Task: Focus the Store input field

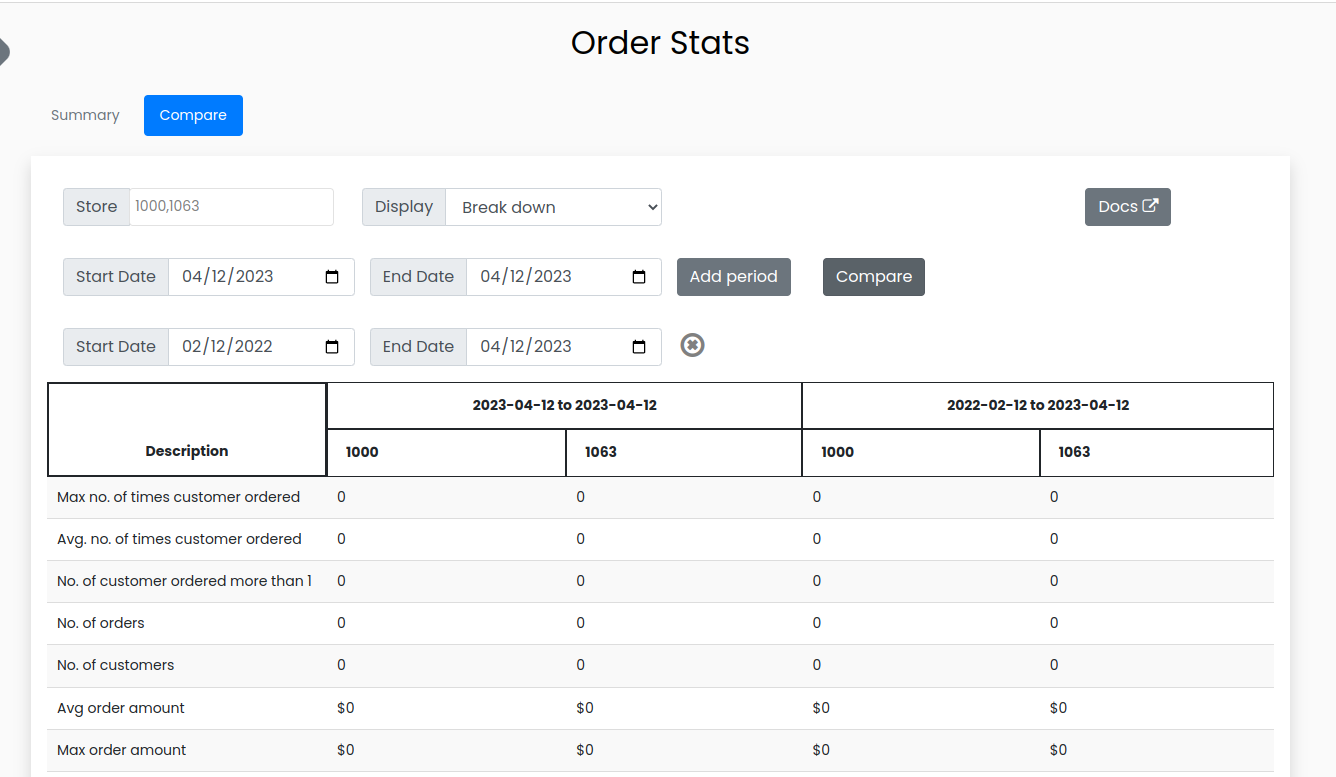Action: pos(231,207)
